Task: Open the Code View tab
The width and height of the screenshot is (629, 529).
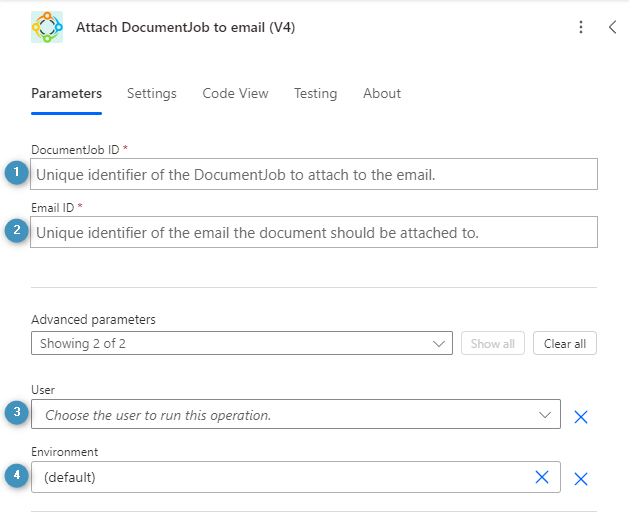Action: tap(235, 93)
